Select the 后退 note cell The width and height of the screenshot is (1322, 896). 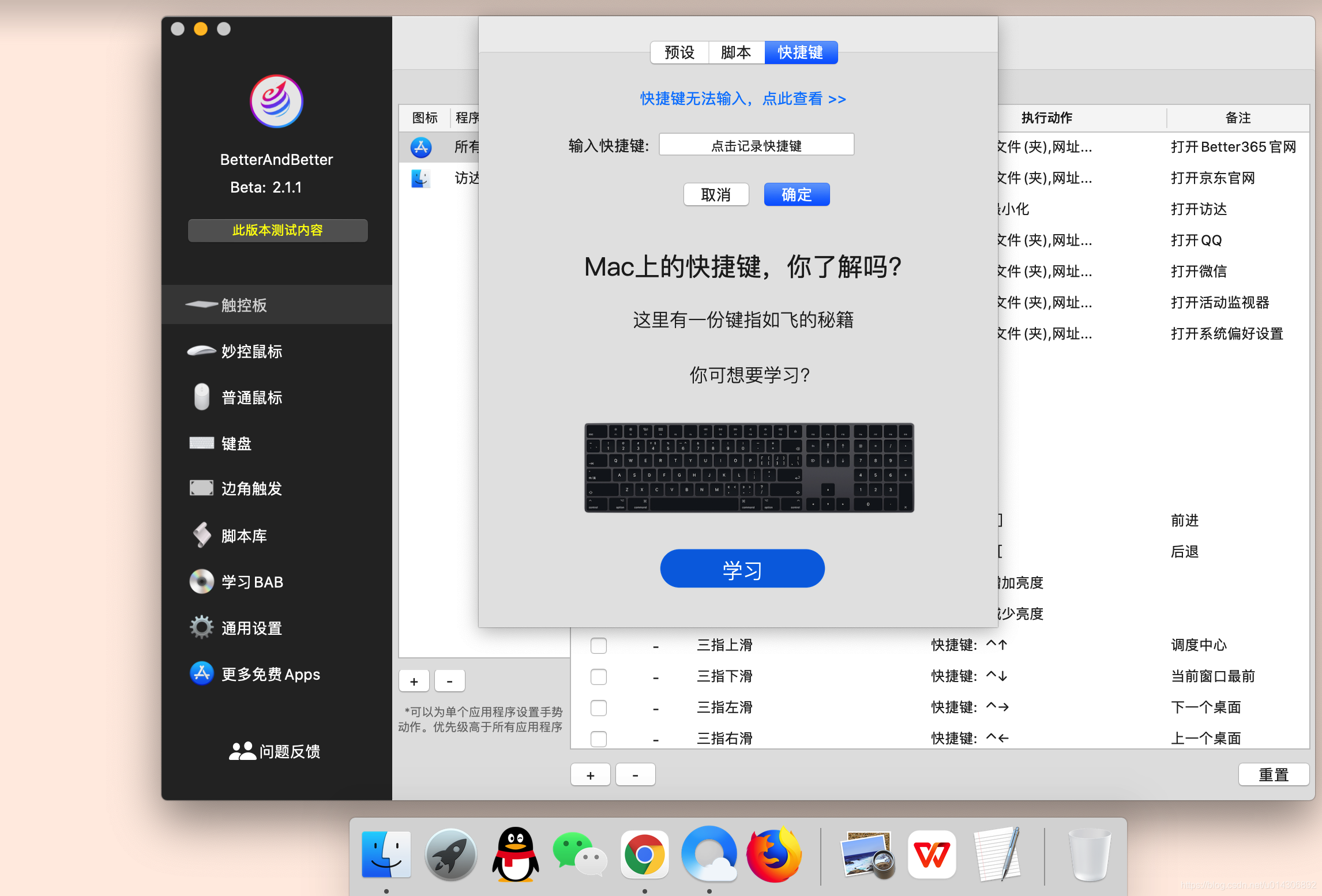tap(1184, 552)
